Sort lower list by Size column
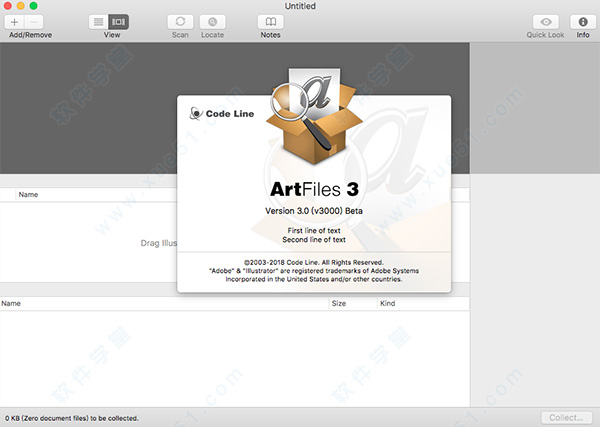Screen dimensions: 600x427 tap(339, 303)
